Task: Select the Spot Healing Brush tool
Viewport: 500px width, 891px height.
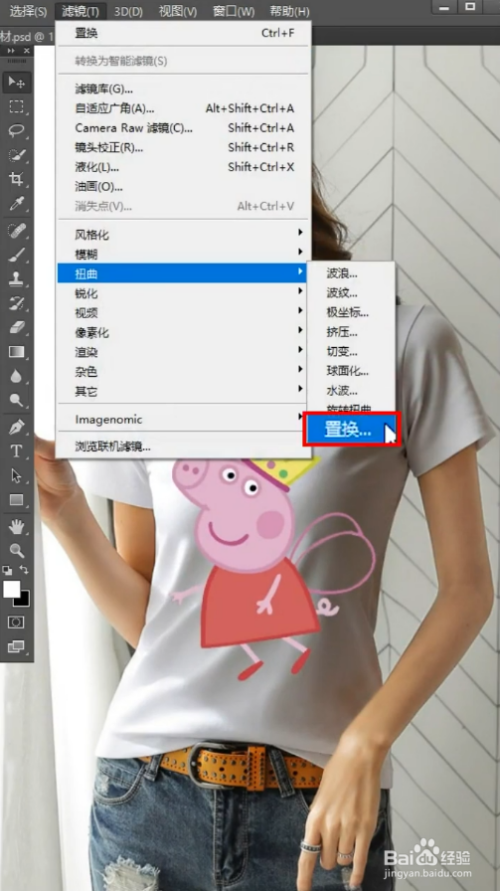Action: point(16,231)
